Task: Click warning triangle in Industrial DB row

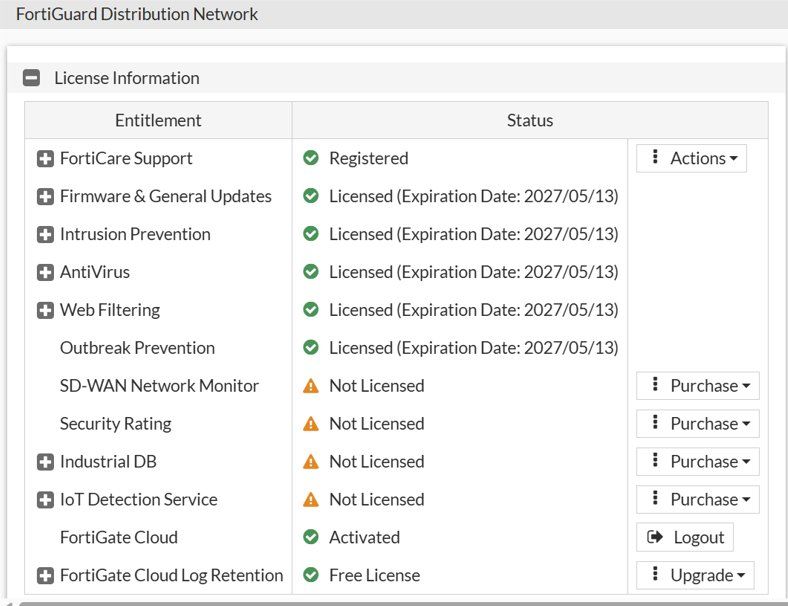Action: 311,461
